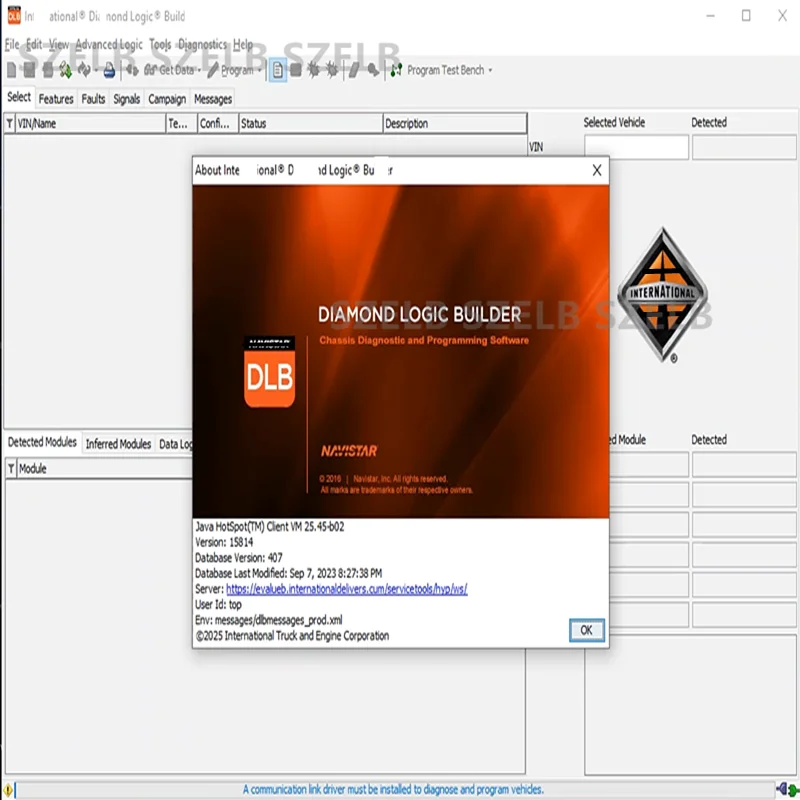Open the Get Data dropdown arrow

[199, 70]
